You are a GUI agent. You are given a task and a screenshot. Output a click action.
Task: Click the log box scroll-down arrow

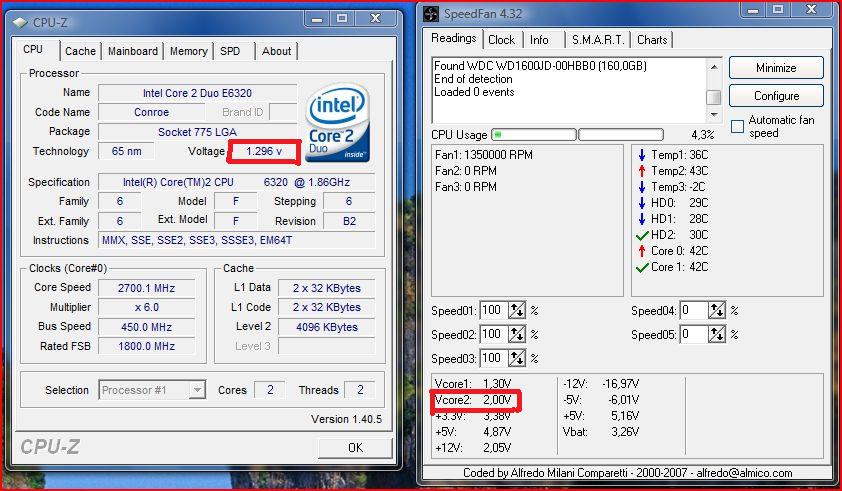coord(714,114)
